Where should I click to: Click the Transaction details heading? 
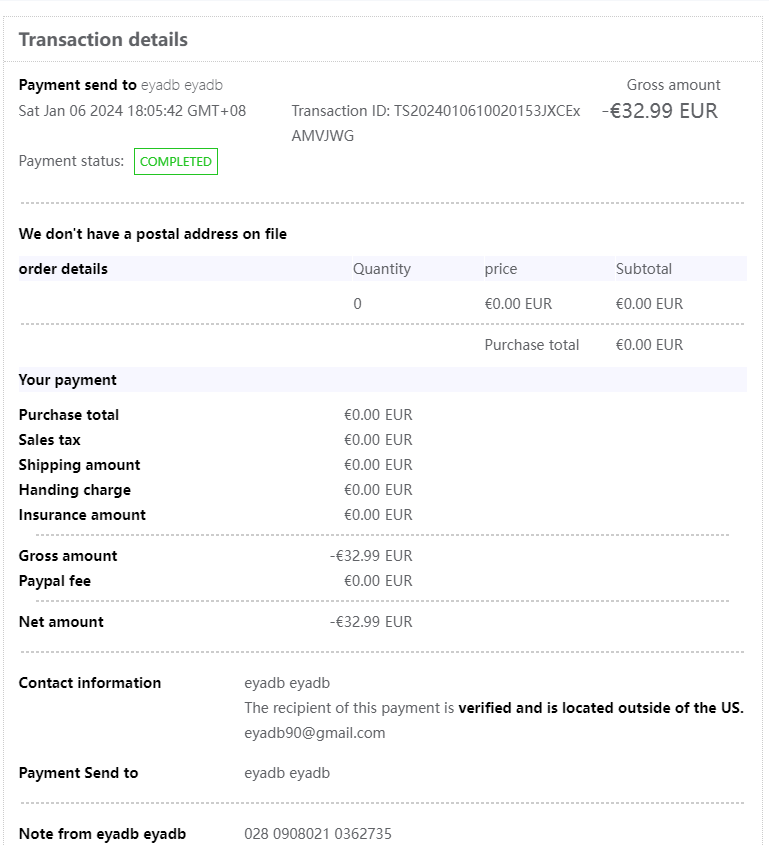(x=103, y=40)
